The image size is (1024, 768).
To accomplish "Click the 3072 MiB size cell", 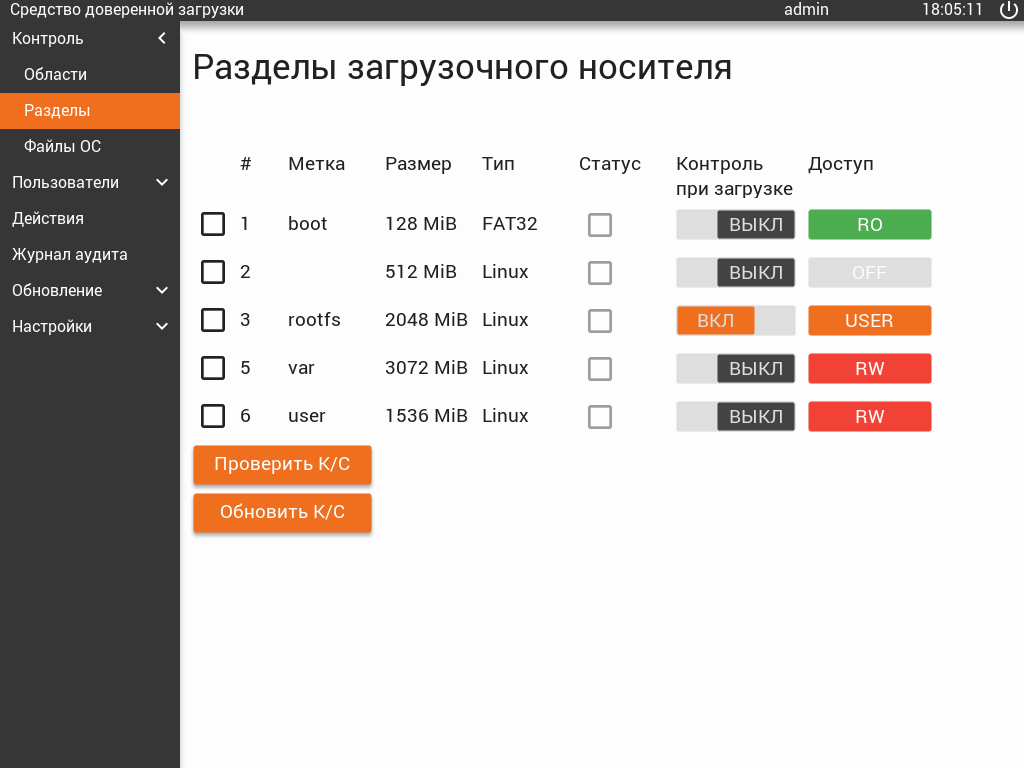I will pyautogui.click(x=426, y=368).
